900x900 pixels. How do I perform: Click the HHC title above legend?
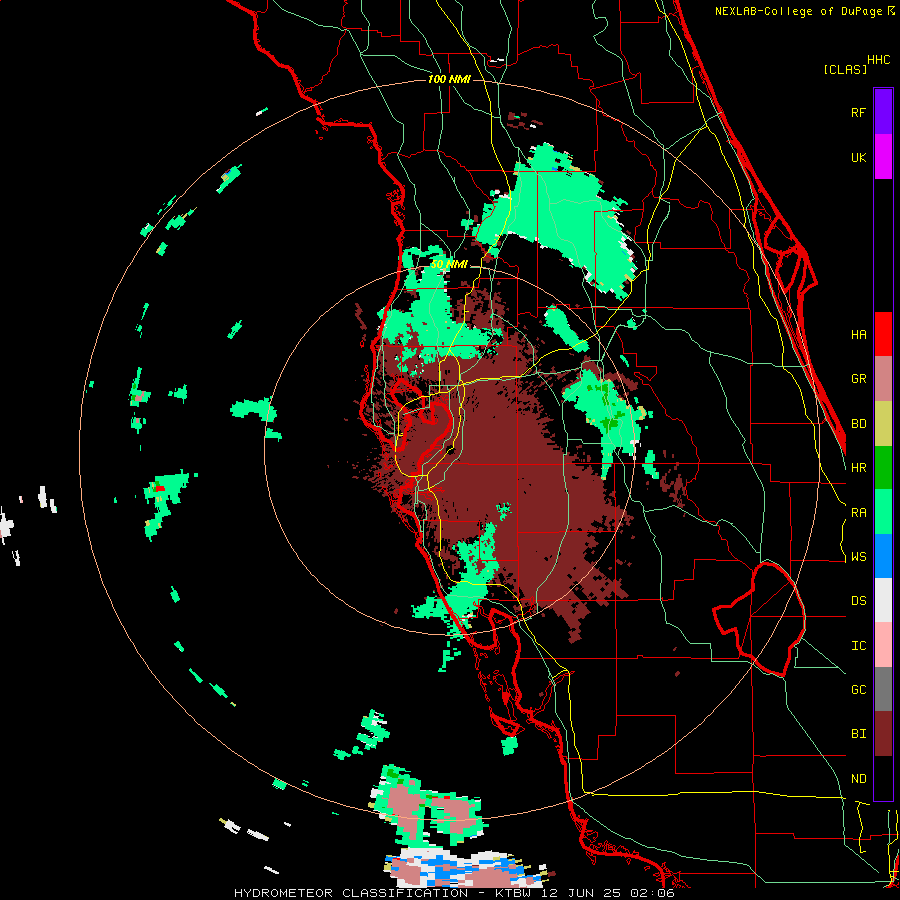tap(878, 60)
